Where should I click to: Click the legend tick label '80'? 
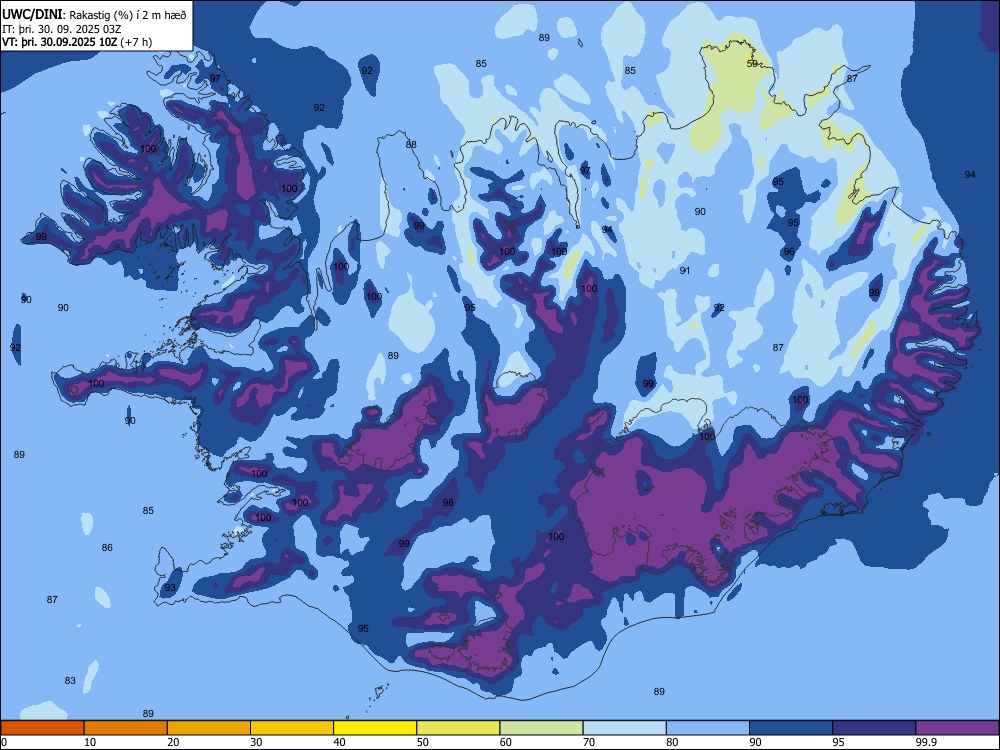[x=672, y=742]
